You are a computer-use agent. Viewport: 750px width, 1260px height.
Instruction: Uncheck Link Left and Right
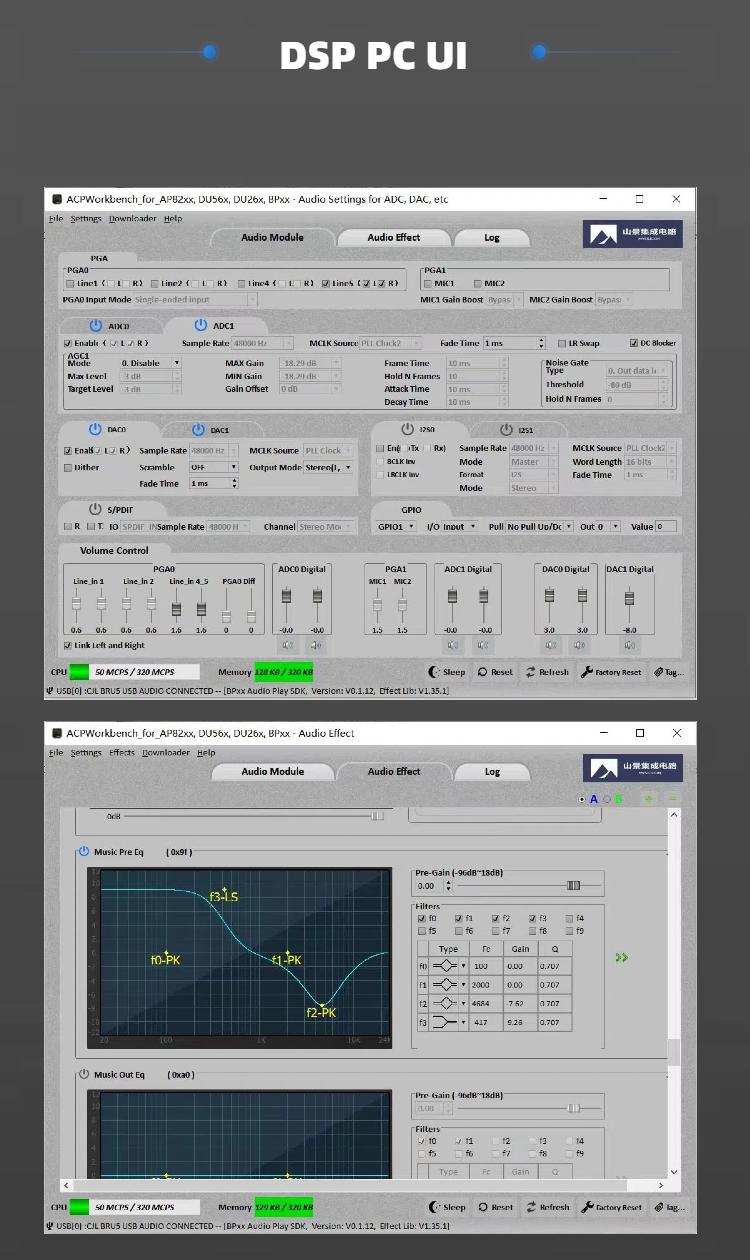pyautogui.click(x=68, y=646)
